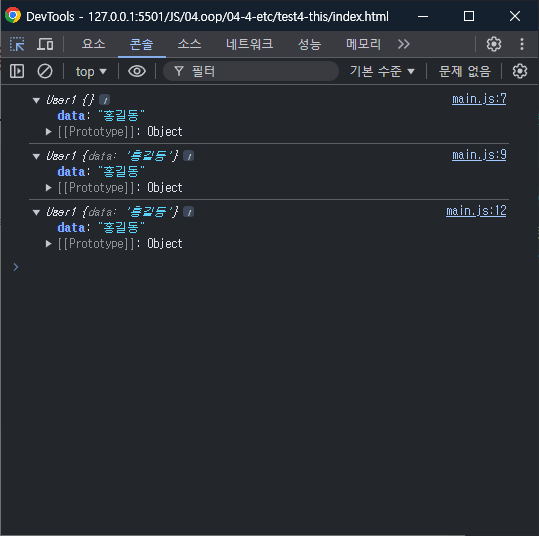Click the 문제 없음 issues indicator

(x=464, y=72)
